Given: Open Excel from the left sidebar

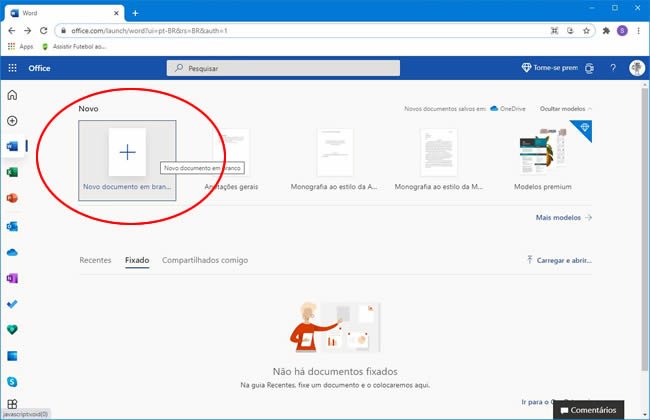Looking at the screenshot, I should point(12,173).
